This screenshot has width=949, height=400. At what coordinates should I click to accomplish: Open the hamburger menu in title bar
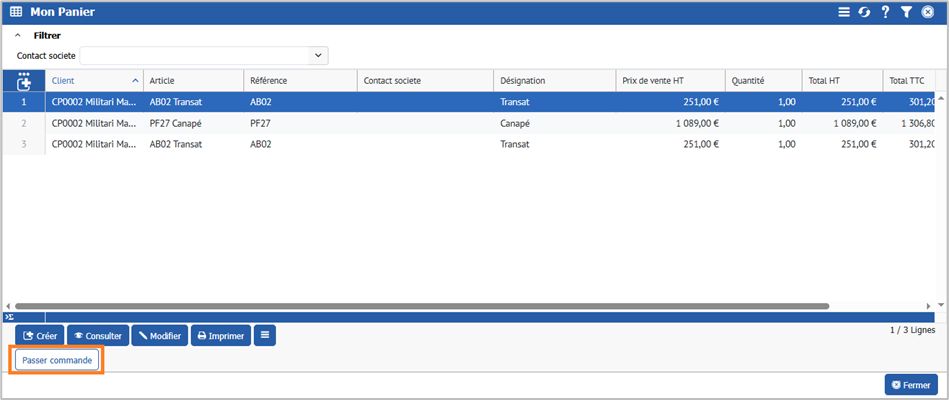[844, 12]
